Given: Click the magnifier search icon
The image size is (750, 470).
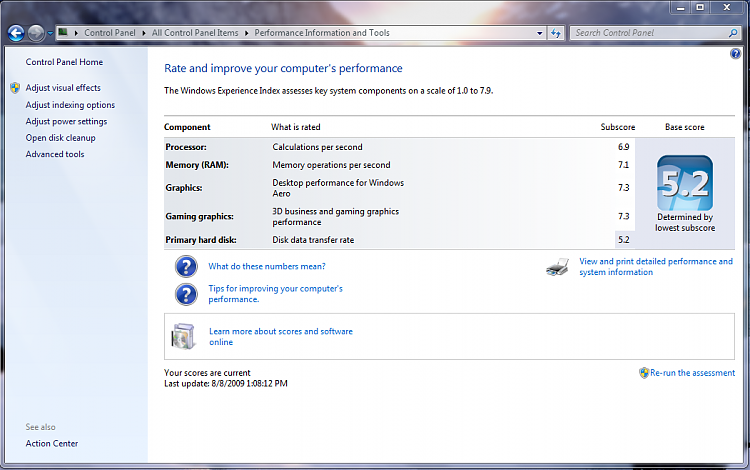Looking at the screenshot, I should point(733,33).
